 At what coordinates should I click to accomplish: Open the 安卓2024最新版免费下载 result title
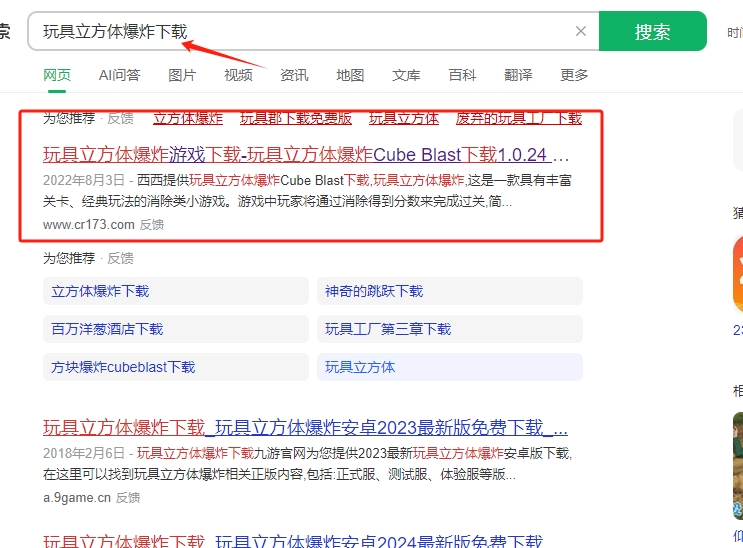(x=293, y=541)
